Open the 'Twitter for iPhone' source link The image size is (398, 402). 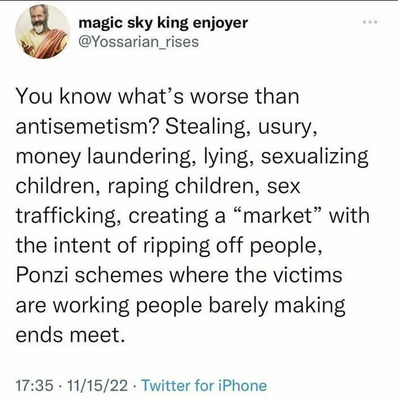[204, 386]
